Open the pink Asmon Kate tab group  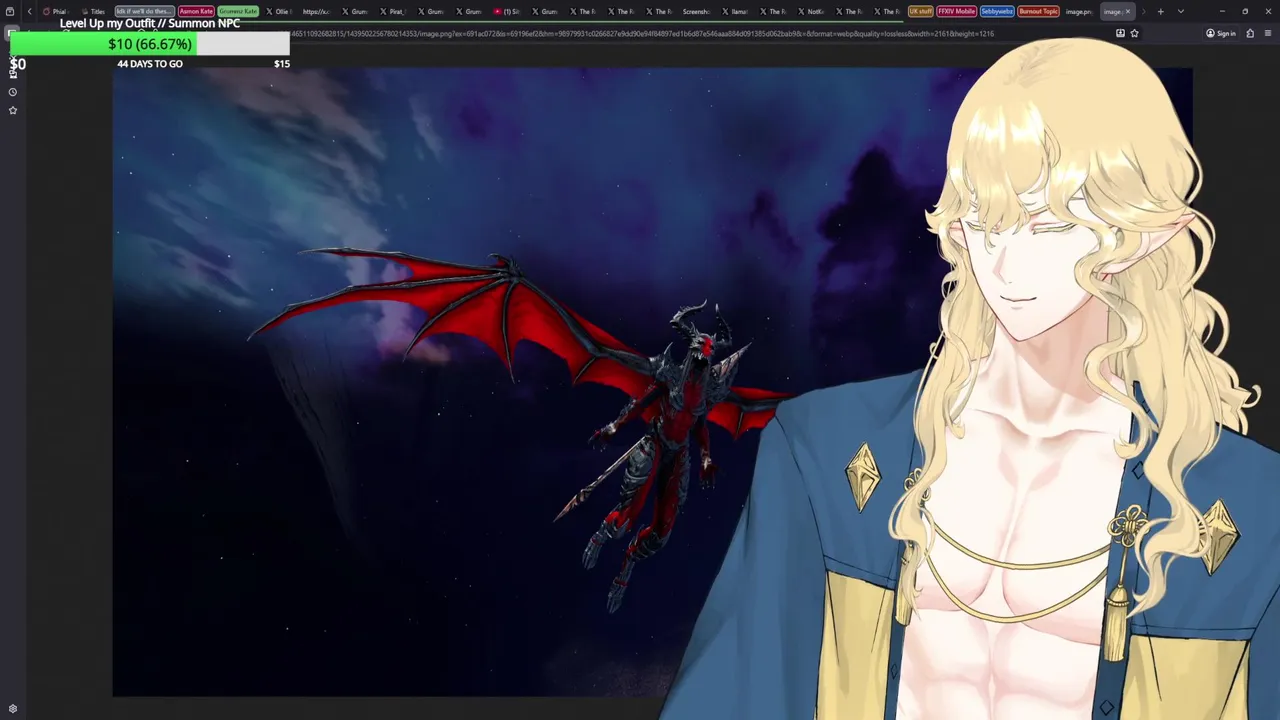tap(196, 11)
